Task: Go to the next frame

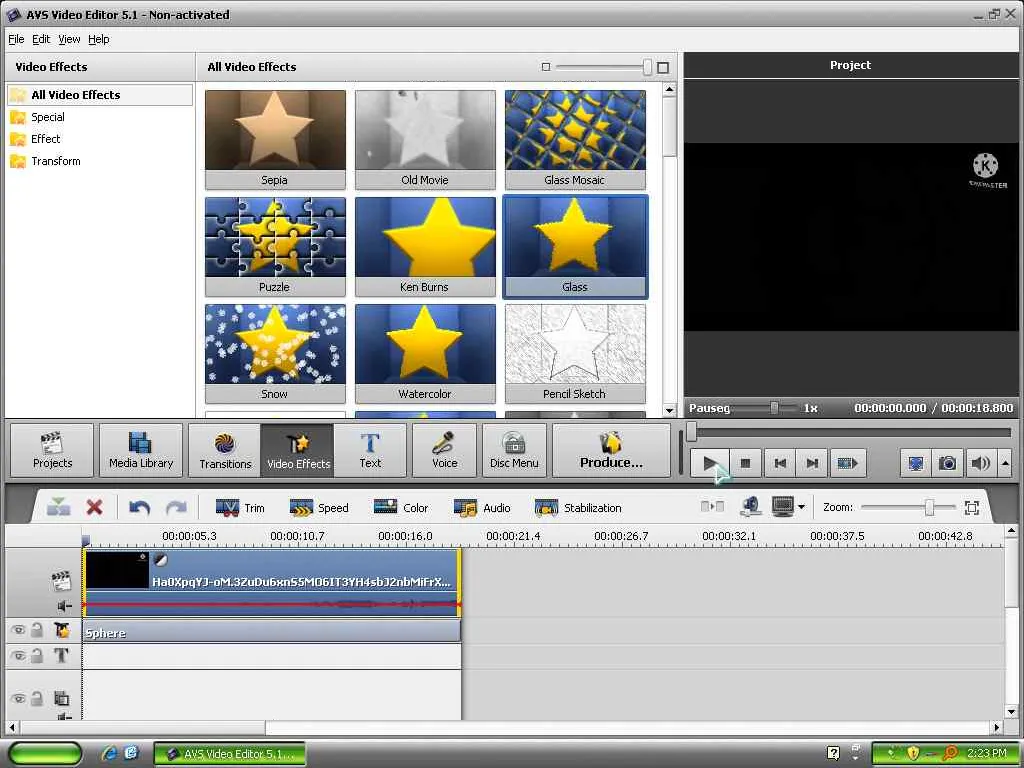Action: (x=812, y=463)
